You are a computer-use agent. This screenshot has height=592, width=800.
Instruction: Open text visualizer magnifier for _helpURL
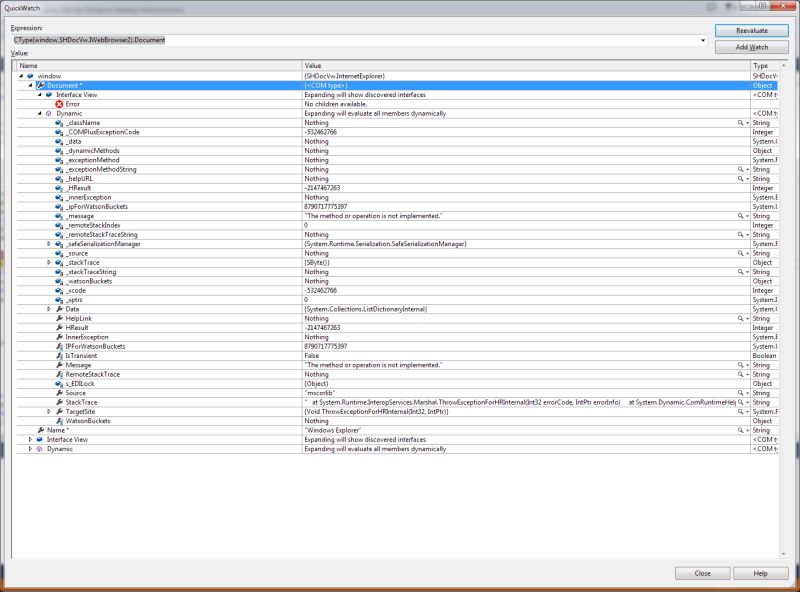(740, 179)
